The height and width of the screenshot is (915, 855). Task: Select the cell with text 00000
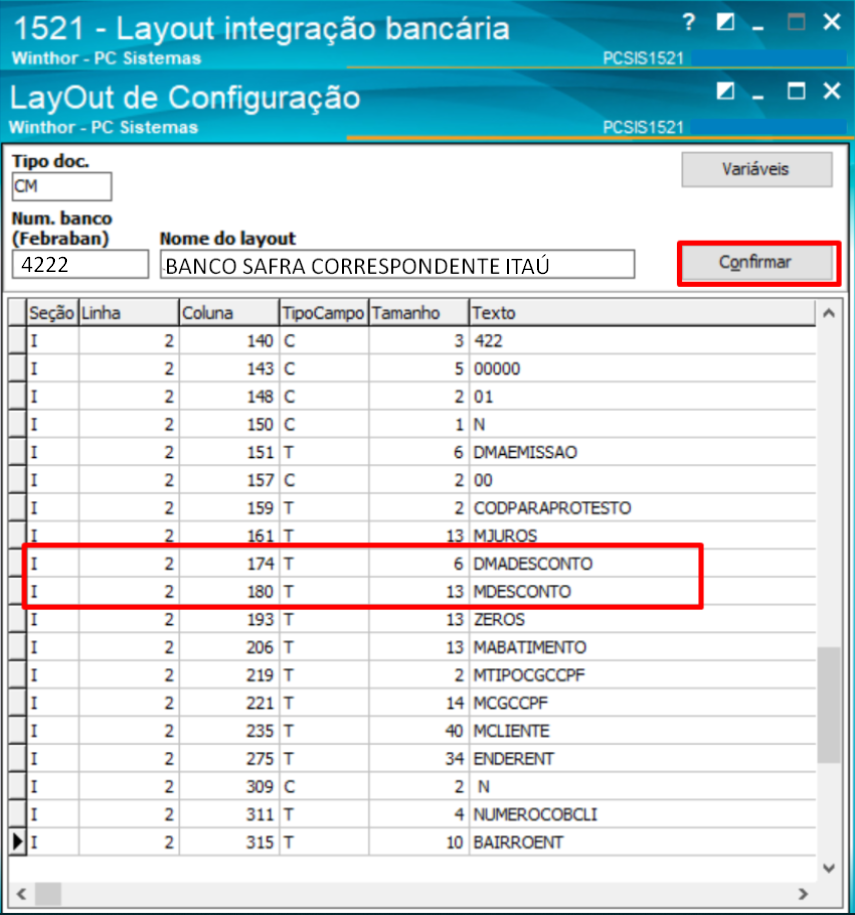(x=642, y=369)
